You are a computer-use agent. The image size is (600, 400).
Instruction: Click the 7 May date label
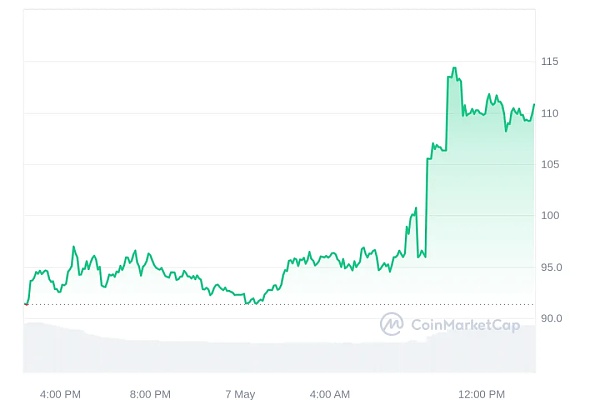tap(240, 394)
